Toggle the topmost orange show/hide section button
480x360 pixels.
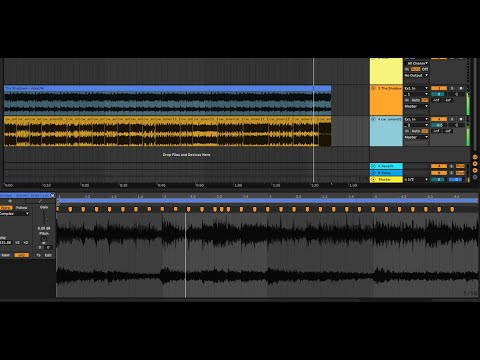(475, 157)
